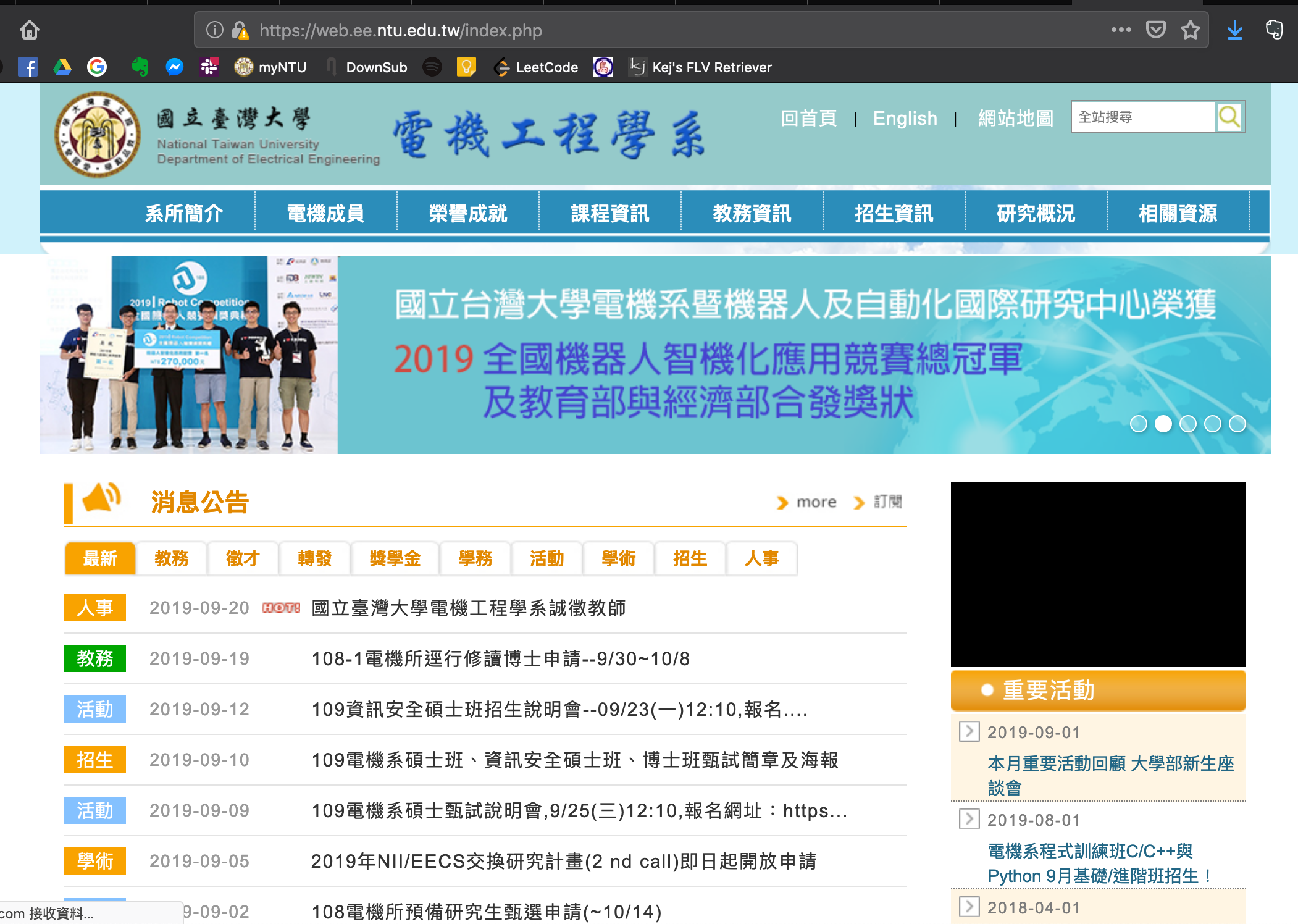Select the third carousel slide dot
This screenshot has height=924, width=1298.
pyautogui.click(x=1187, y=424)
